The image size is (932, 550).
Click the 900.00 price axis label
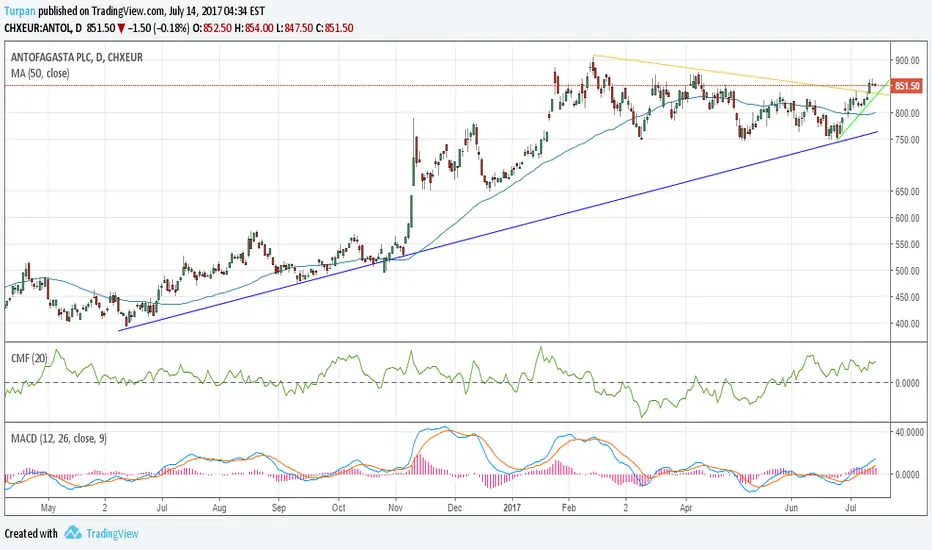point(907,60)
